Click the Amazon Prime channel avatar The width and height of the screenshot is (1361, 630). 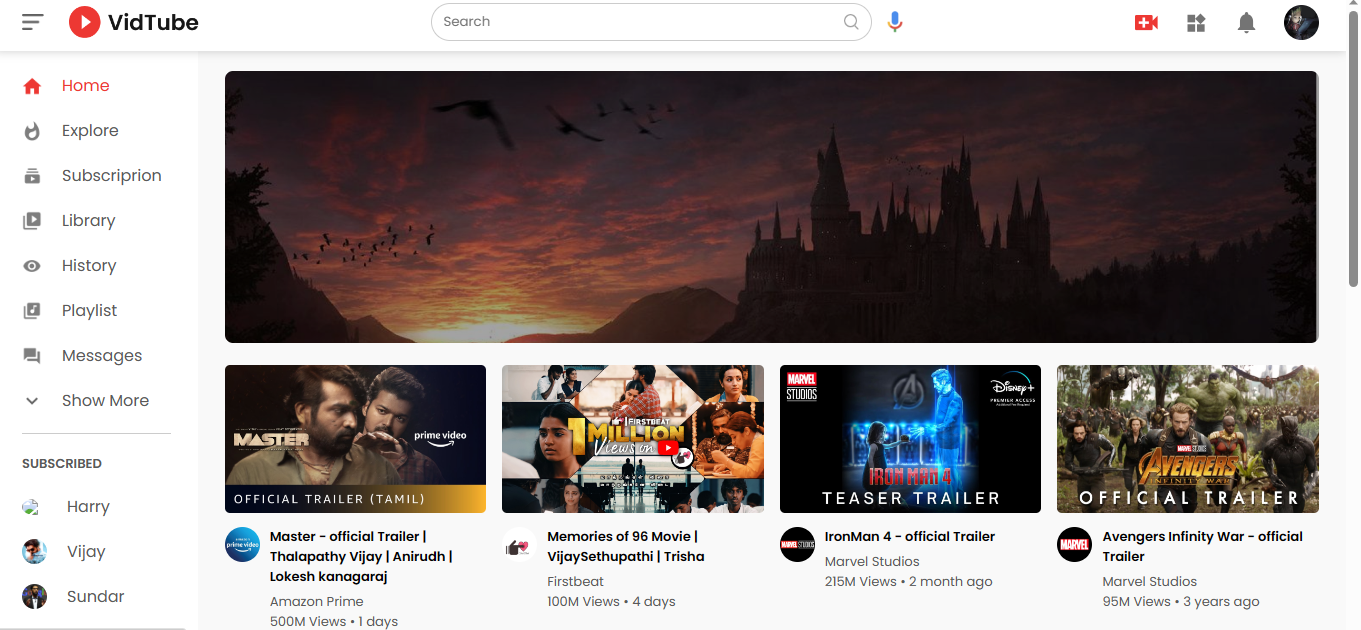[242, 544]
